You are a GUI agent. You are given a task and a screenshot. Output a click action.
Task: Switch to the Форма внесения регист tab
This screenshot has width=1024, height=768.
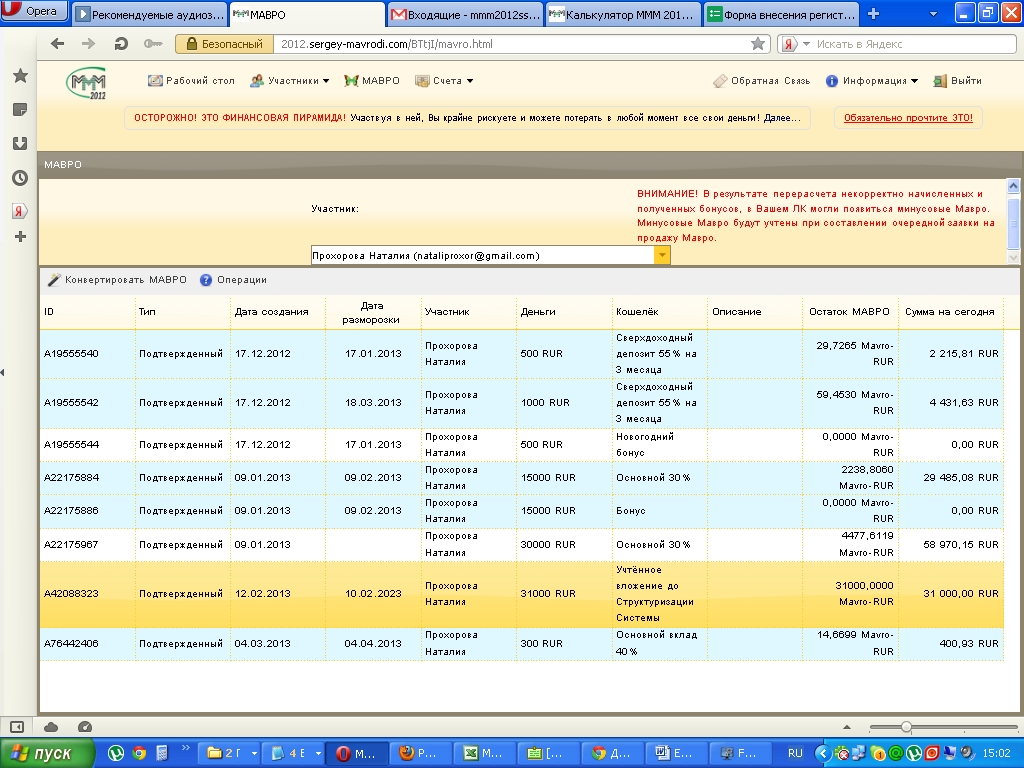coord(782,14)
